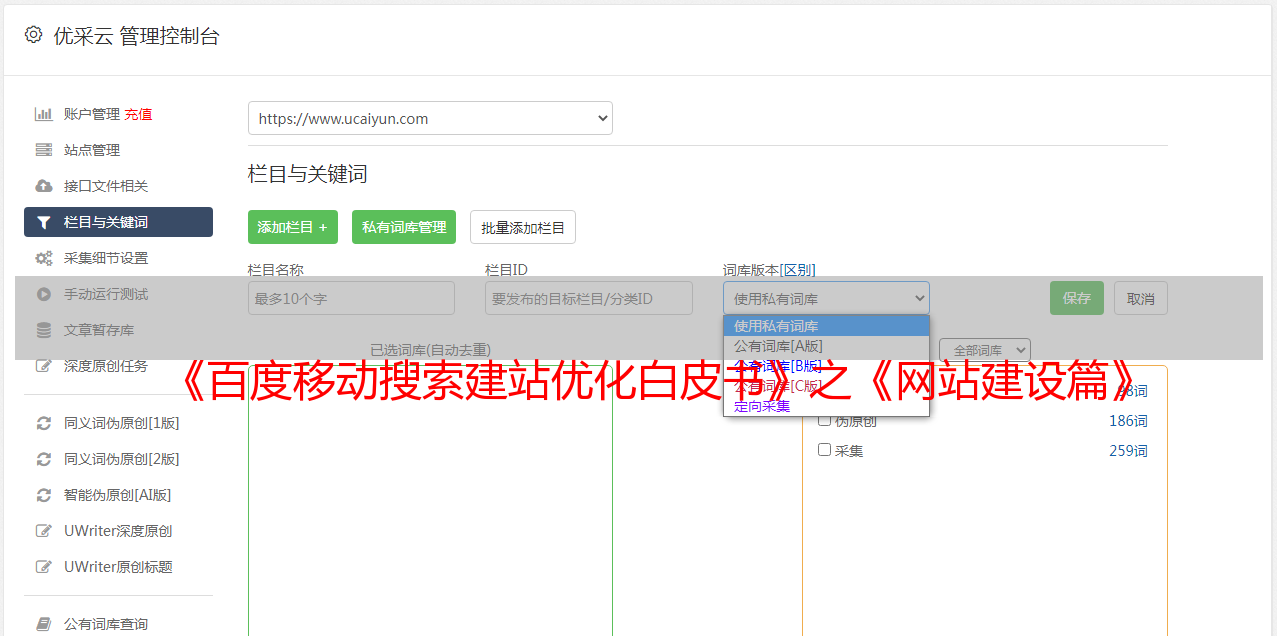Choose 使用私有词库 option in dropdown list
1277x636 pixels.
[x=826, y=326]
